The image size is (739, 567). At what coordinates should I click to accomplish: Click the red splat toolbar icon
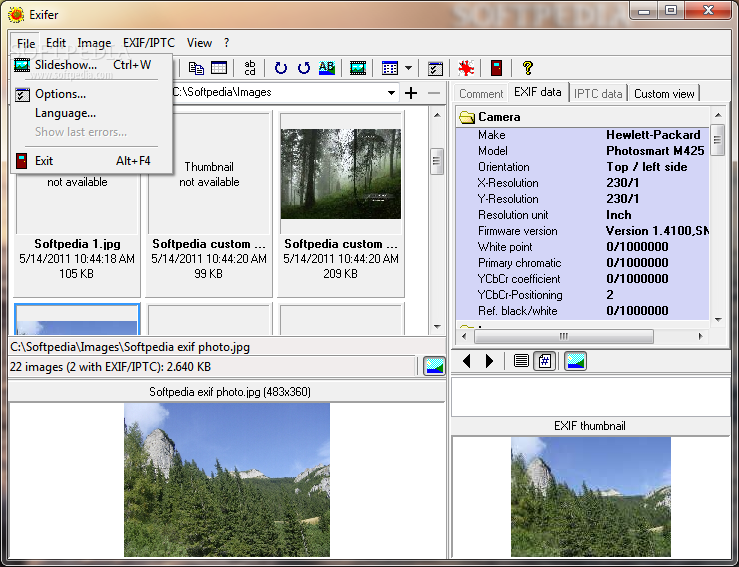click(465, 68)
